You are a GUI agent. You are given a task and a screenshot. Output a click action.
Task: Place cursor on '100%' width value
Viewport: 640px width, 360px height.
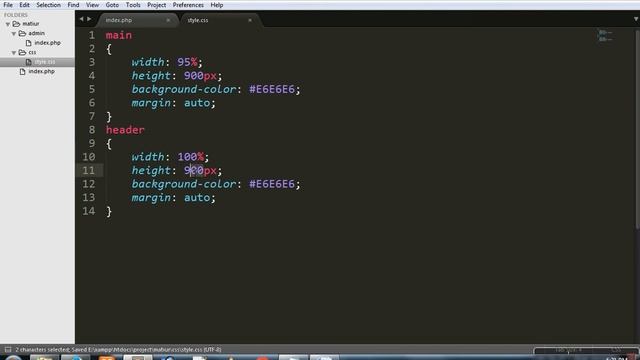(x=191, y=157)
